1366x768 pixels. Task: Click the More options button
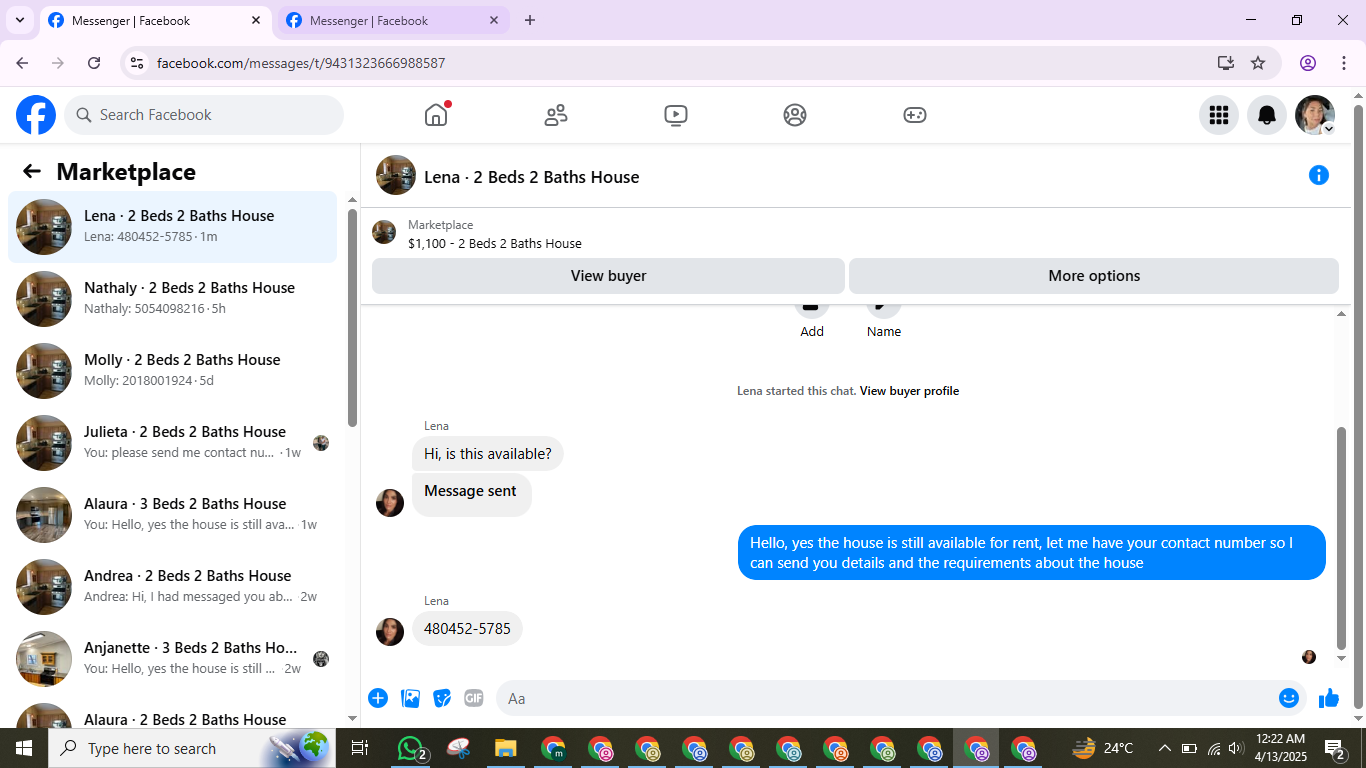point(1094,276)
